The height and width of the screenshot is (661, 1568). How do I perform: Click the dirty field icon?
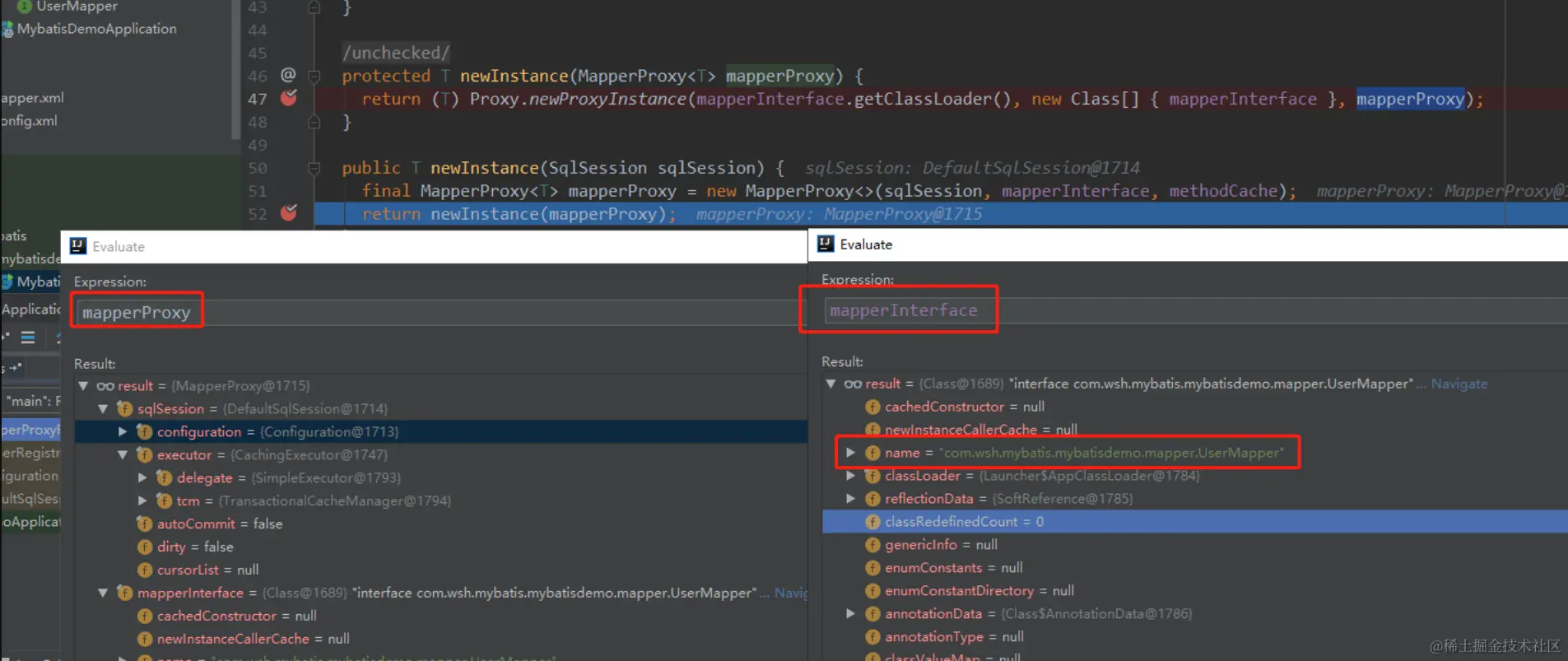click(x=144, y=547)
